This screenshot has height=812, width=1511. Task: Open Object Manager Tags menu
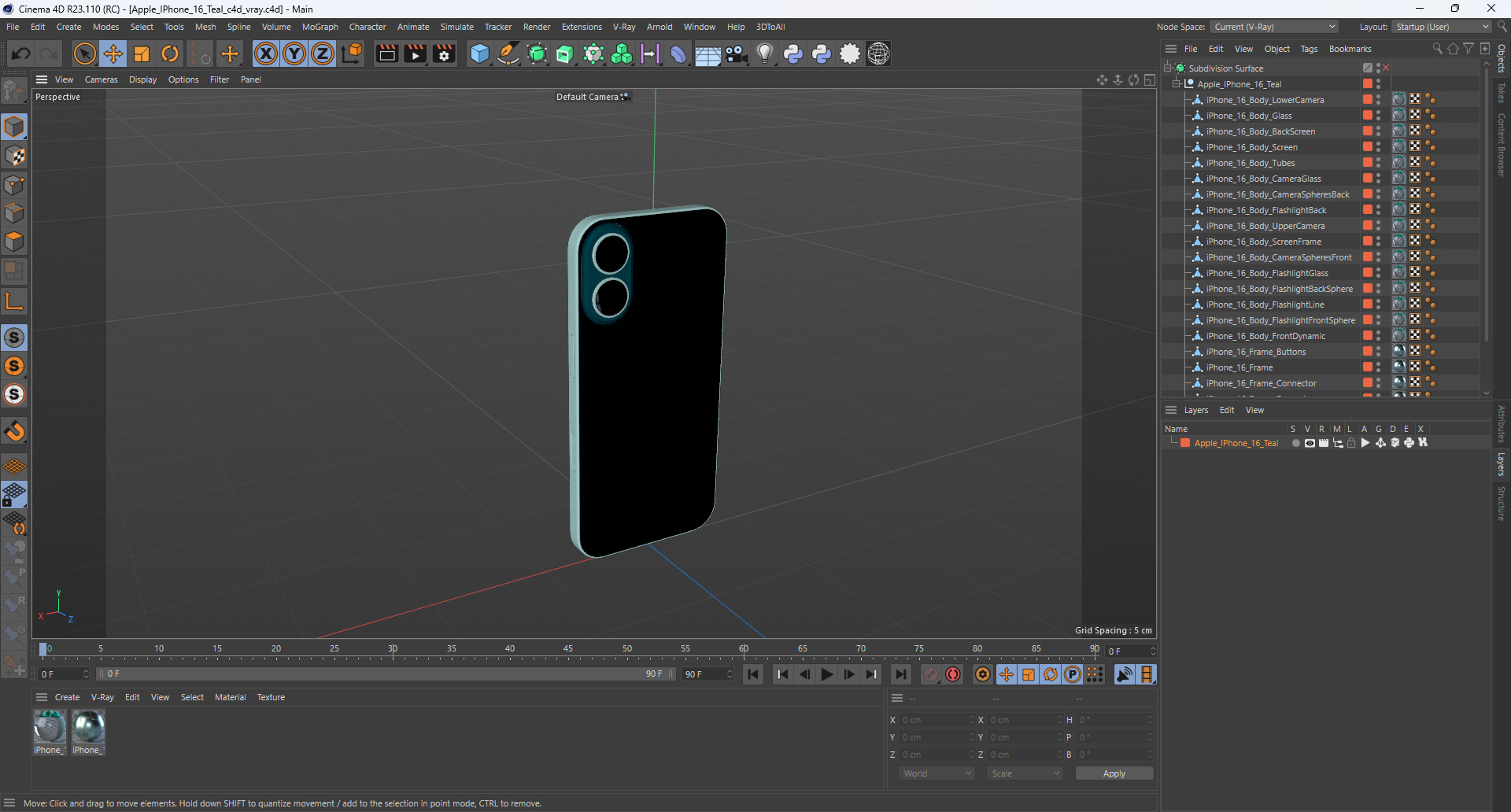click(x=1309, y=49)
